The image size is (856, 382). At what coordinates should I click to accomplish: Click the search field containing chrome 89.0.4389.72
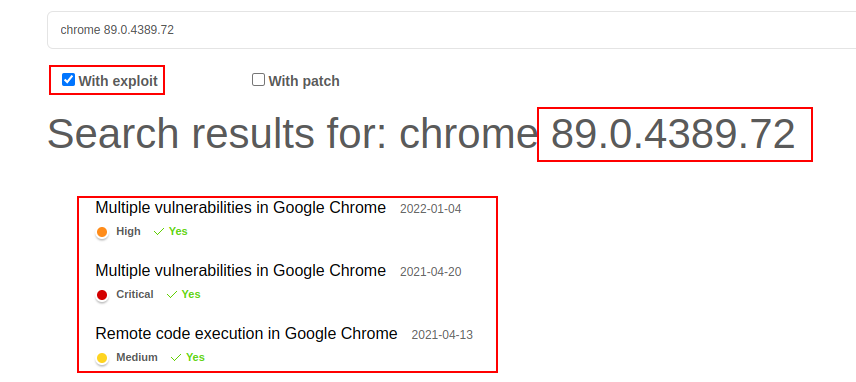(x=451, y=30)
